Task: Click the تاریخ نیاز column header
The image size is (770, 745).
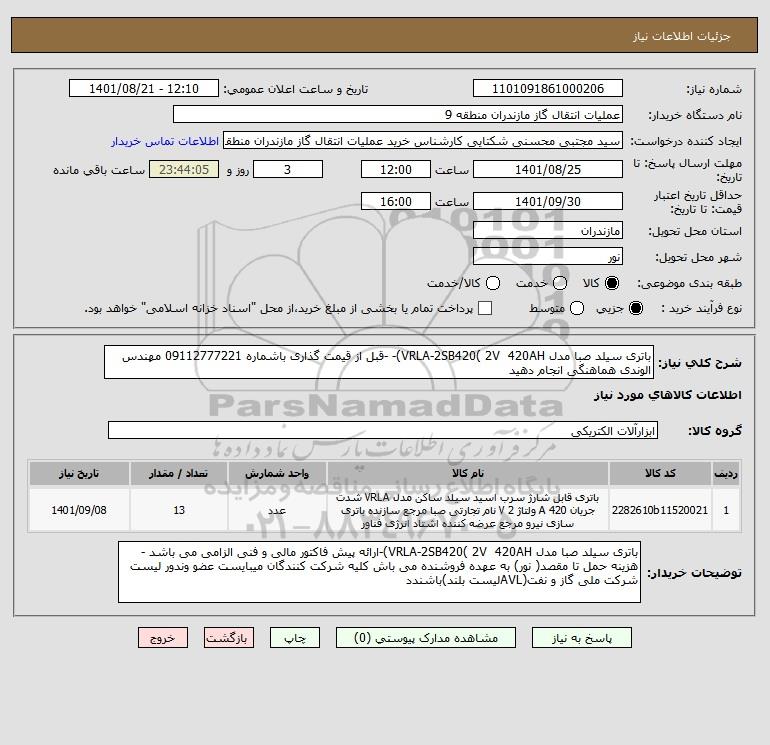Action: [79, 473]
